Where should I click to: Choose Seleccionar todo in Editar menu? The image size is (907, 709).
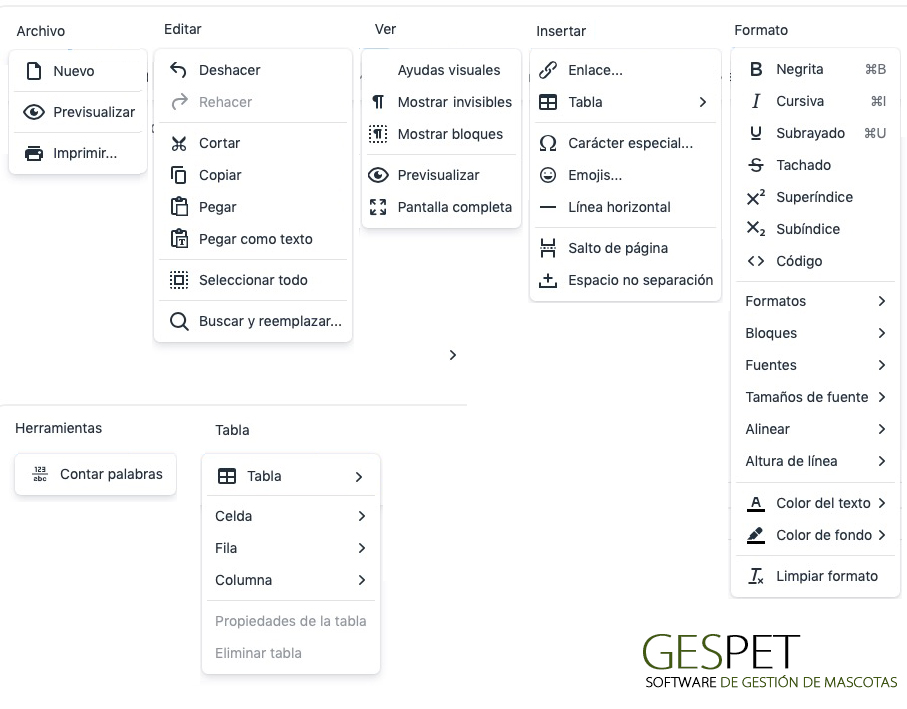pos(253,280)
